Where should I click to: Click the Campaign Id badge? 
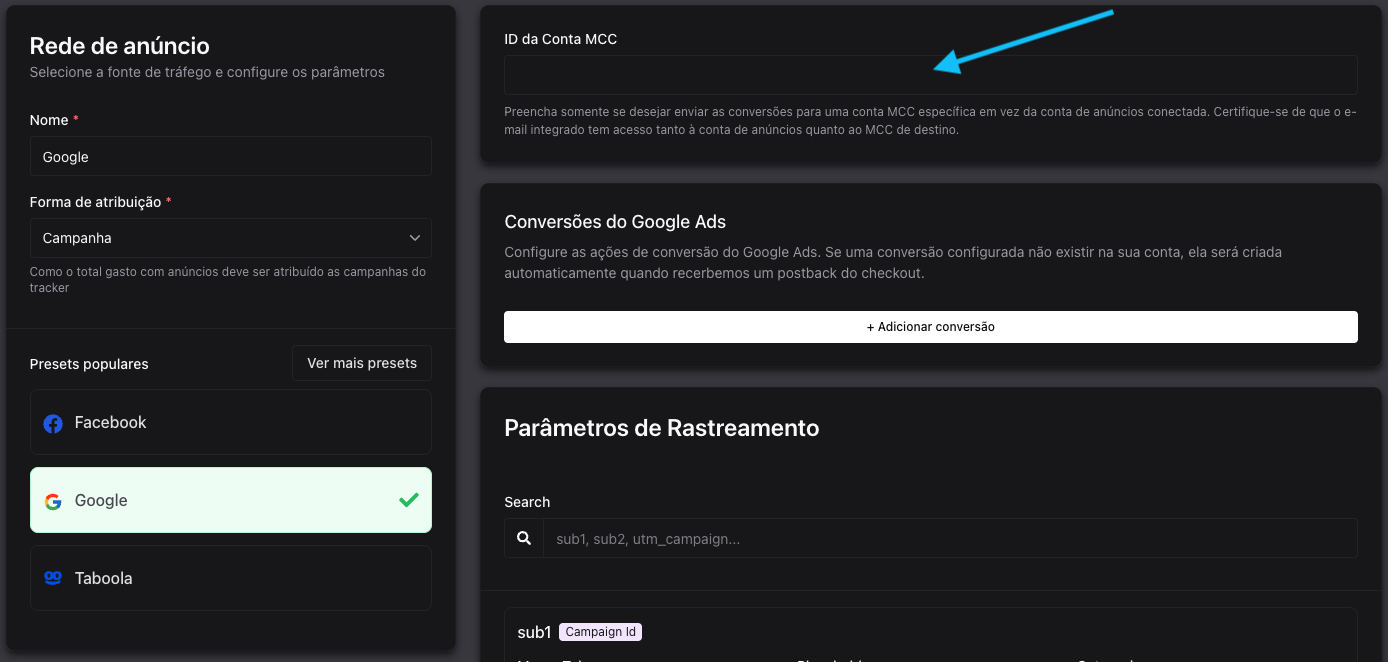(x=600, y=632)
